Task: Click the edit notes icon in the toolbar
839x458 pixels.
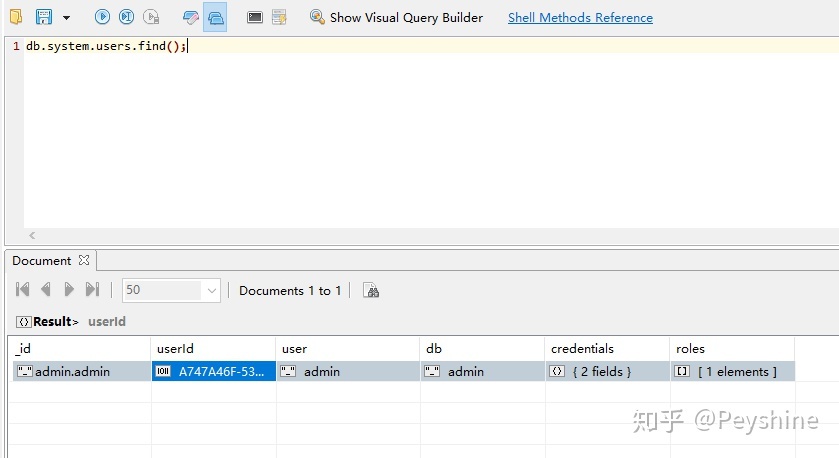Action: pos(279,17)
